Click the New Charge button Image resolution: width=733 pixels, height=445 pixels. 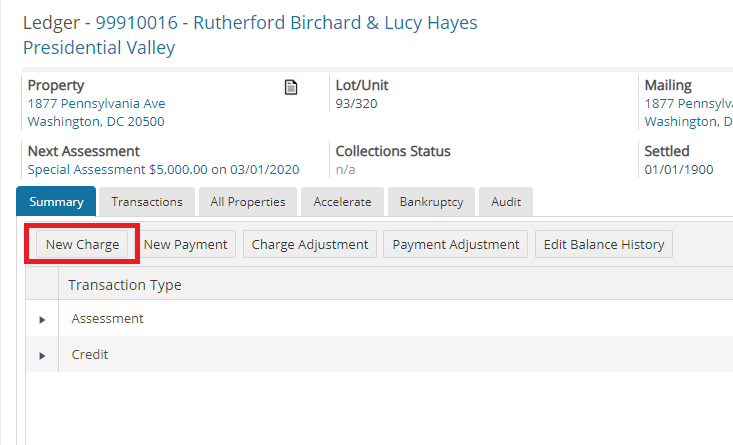click(x=82, y=244)
